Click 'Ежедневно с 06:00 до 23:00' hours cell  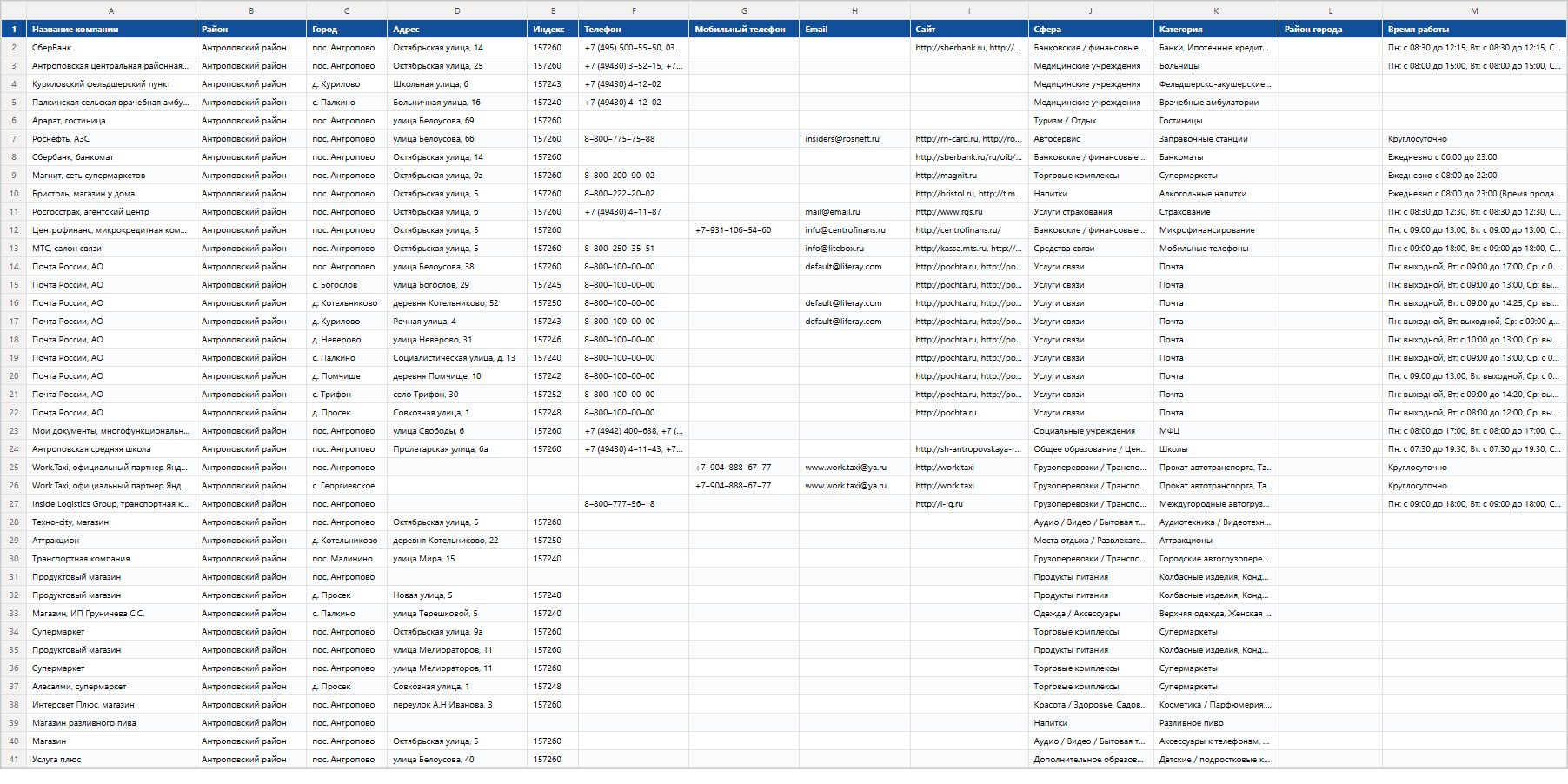coord(1474,157)
